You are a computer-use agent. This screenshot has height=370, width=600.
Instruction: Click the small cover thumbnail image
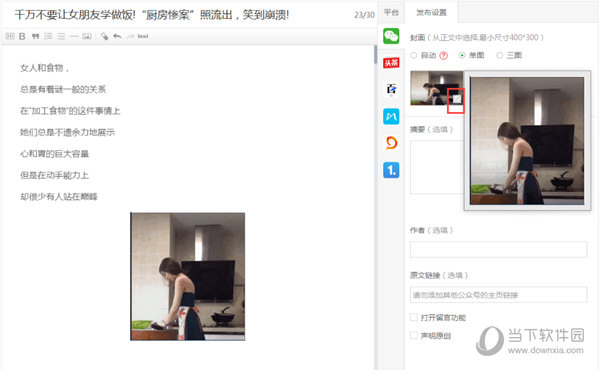(437, 88)
